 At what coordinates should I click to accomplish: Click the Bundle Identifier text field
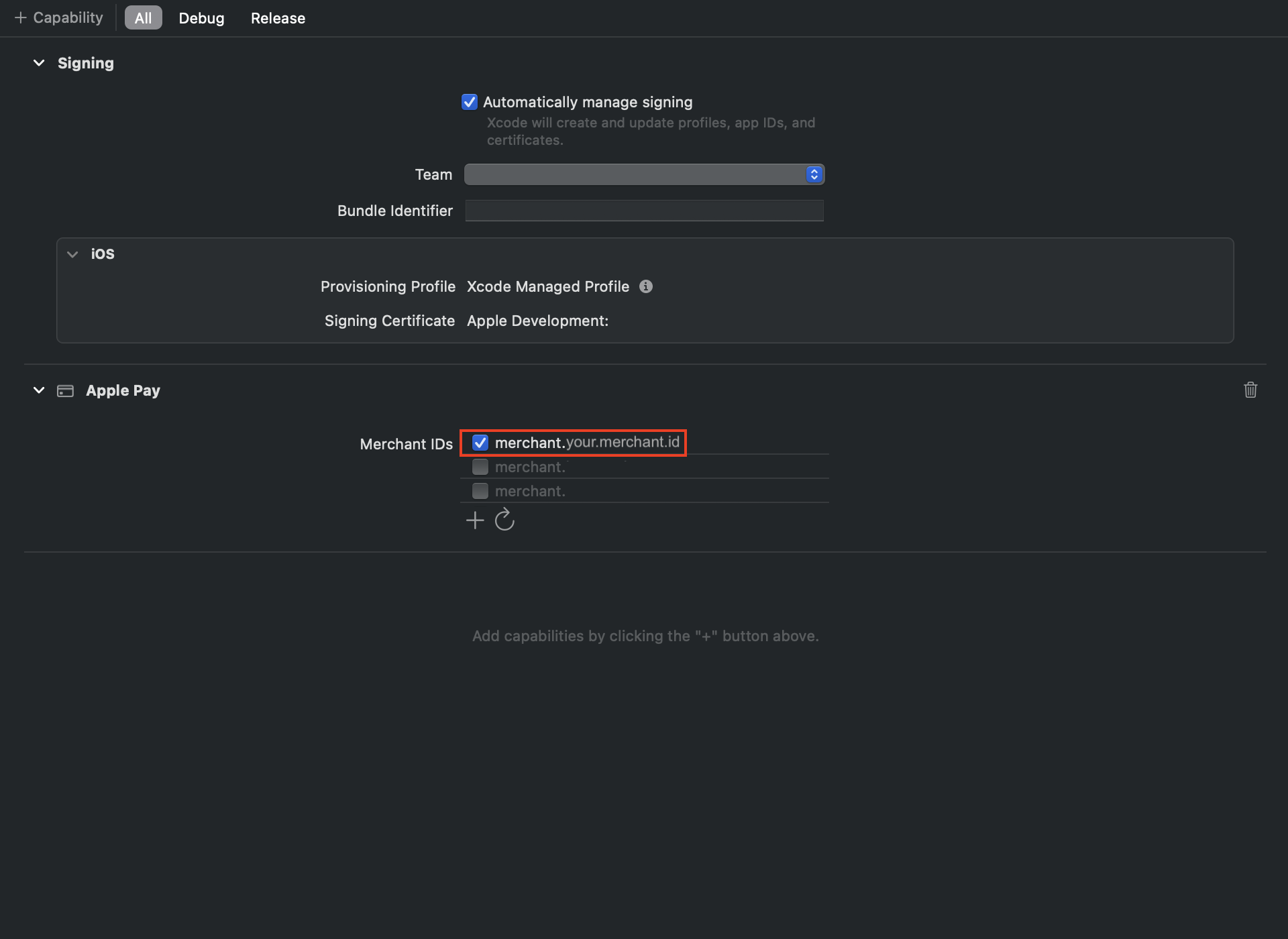tap(644, 211)
